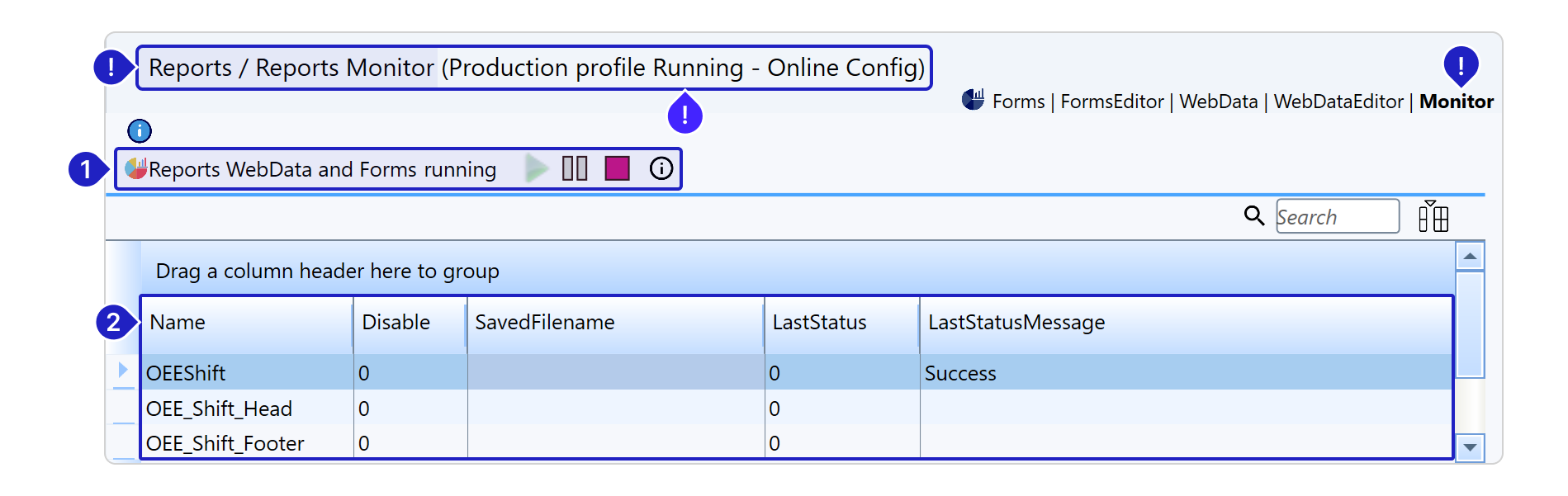Select the Monitor tab
The image size is (1568, 496).
(x=1456, y=102)
